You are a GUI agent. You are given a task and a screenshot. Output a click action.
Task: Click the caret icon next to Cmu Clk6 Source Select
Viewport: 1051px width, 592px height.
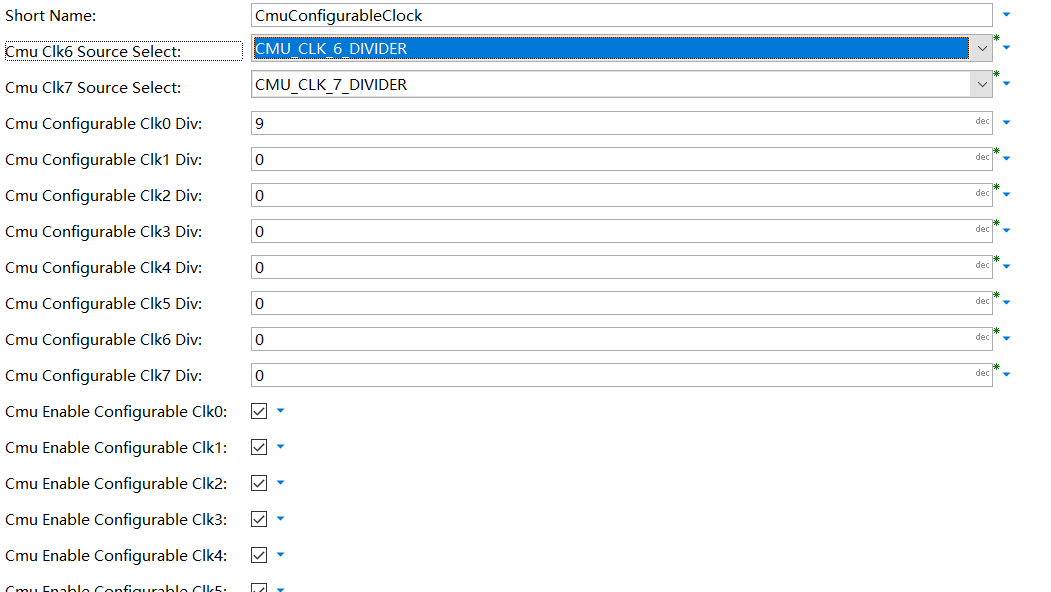pos(1006,47)
